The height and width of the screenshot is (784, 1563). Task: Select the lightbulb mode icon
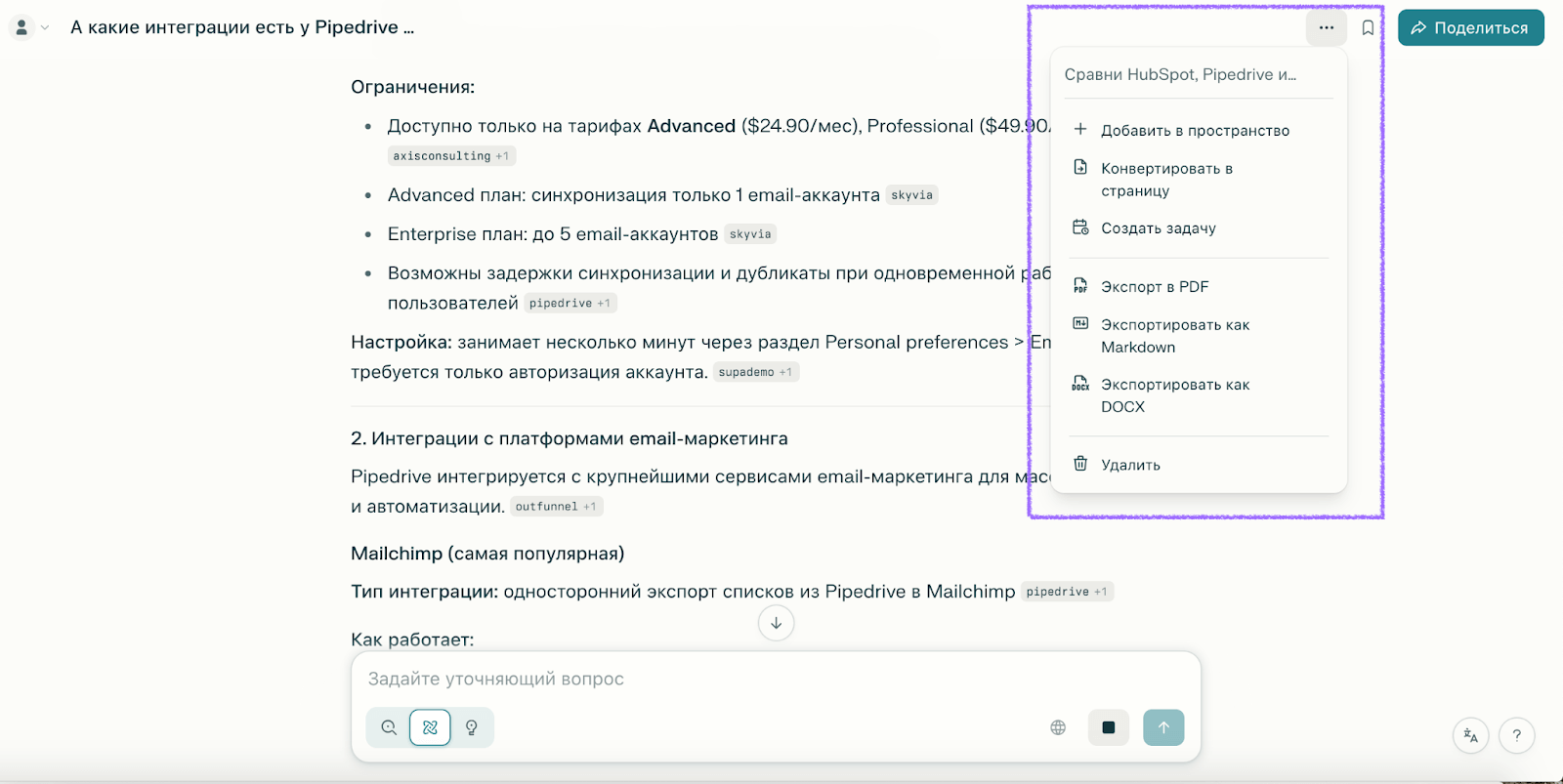472,727
